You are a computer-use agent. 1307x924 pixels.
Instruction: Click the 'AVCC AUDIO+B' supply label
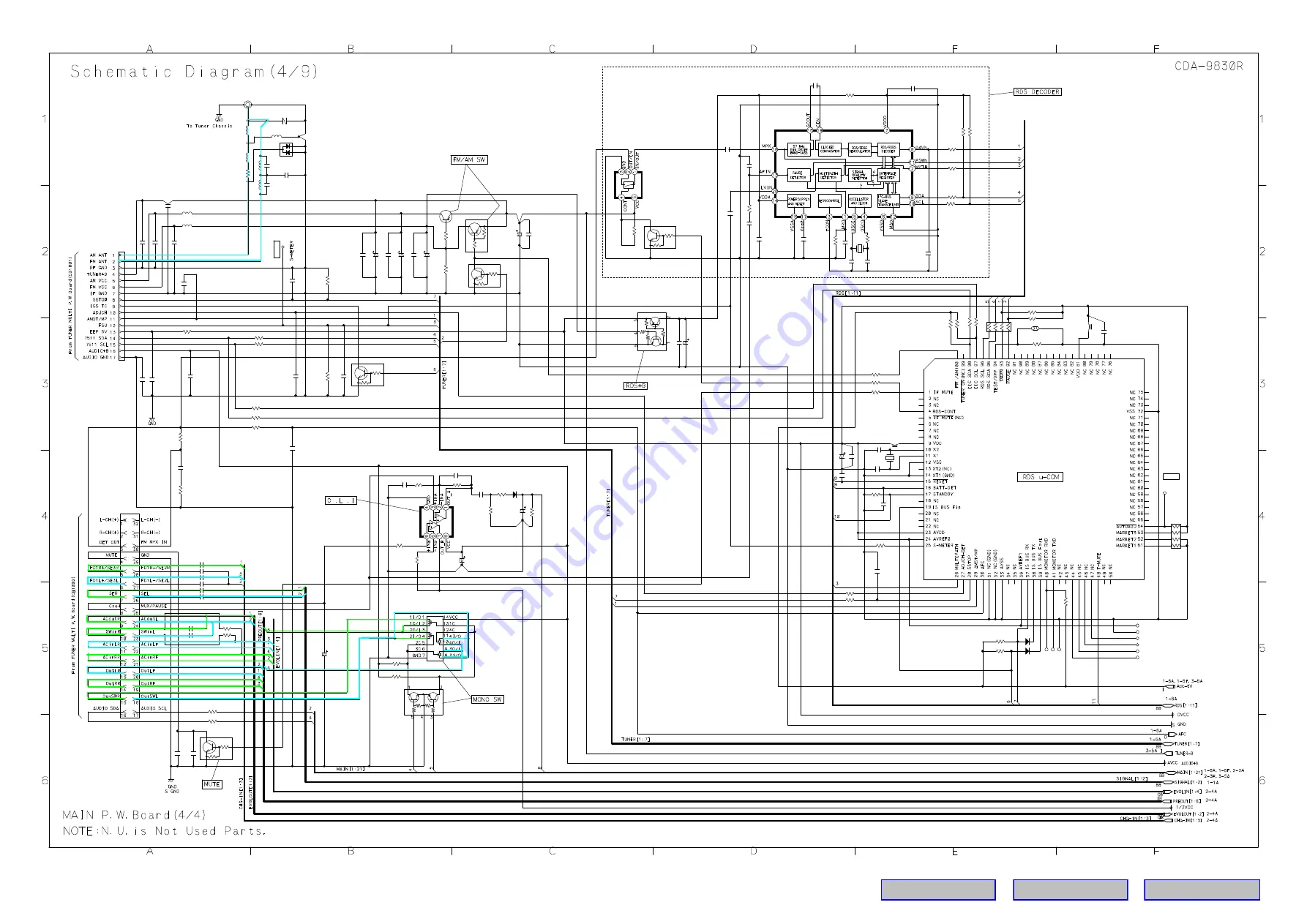coord(1183,763)
